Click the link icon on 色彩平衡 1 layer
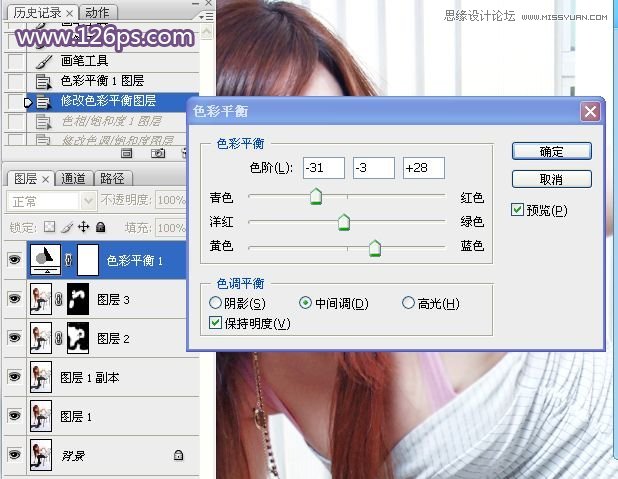 68,260
